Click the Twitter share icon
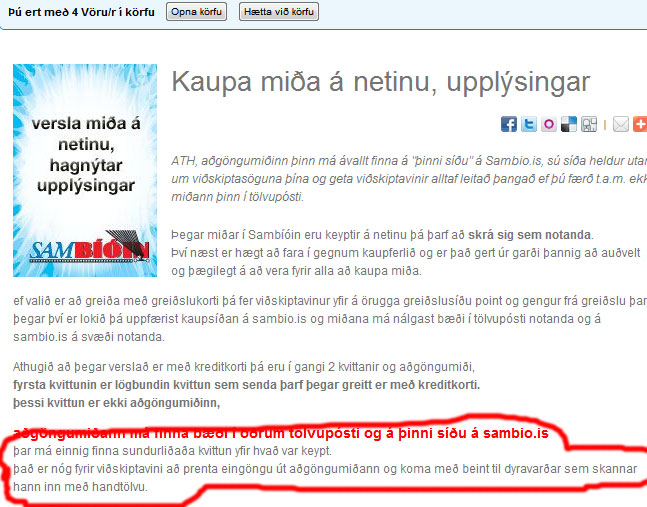This screenshot has width=647, height=507. point(529,124)
